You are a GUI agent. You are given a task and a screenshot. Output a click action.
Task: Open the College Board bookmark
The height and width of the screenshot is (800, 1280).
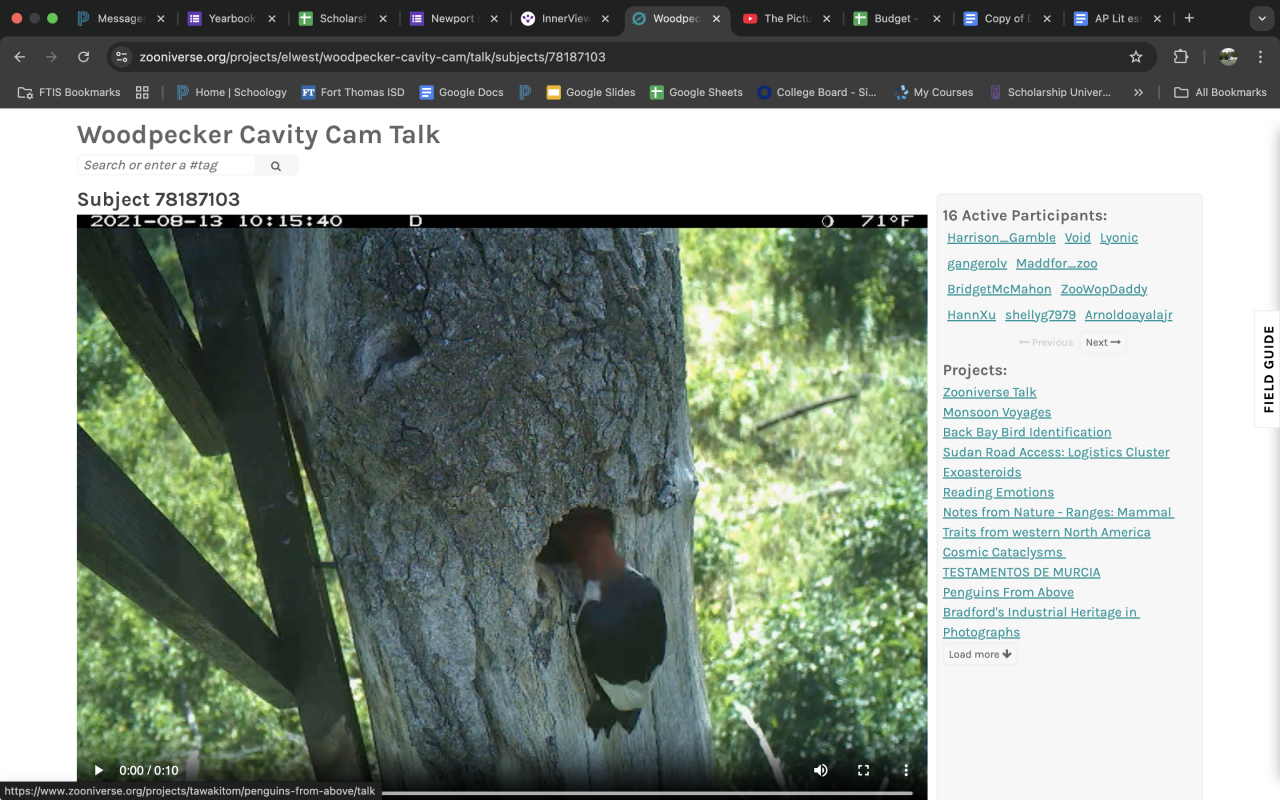point(816,92)
